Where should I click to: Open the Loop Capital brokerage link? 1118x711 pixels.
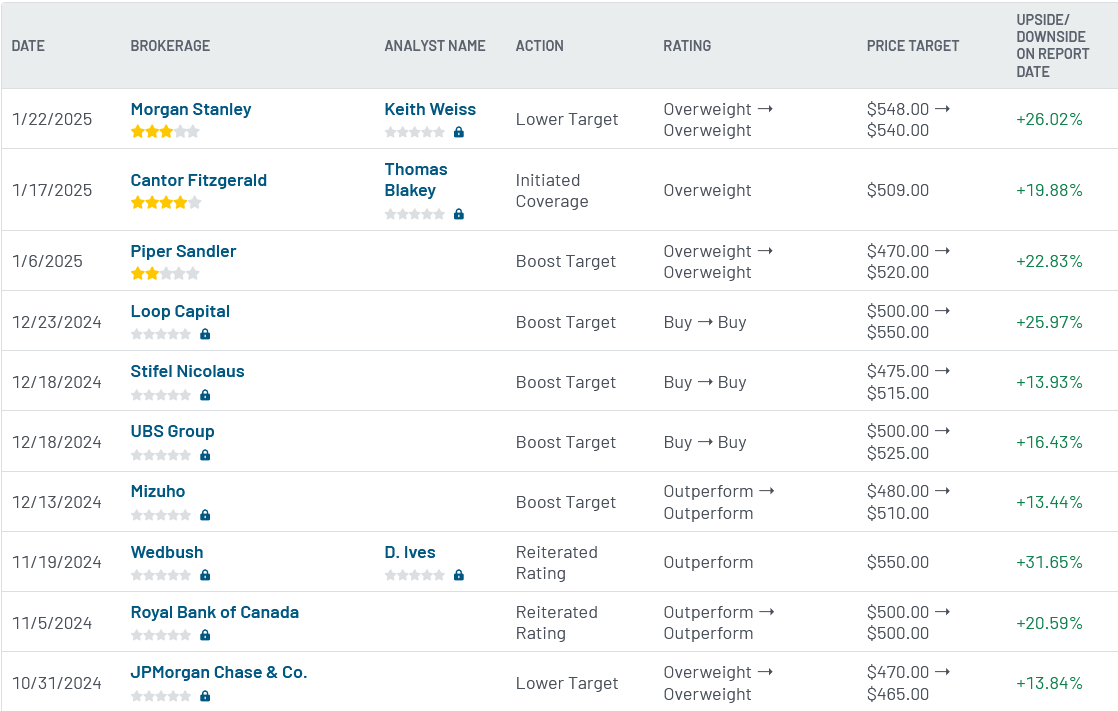(x=180, y=312)
